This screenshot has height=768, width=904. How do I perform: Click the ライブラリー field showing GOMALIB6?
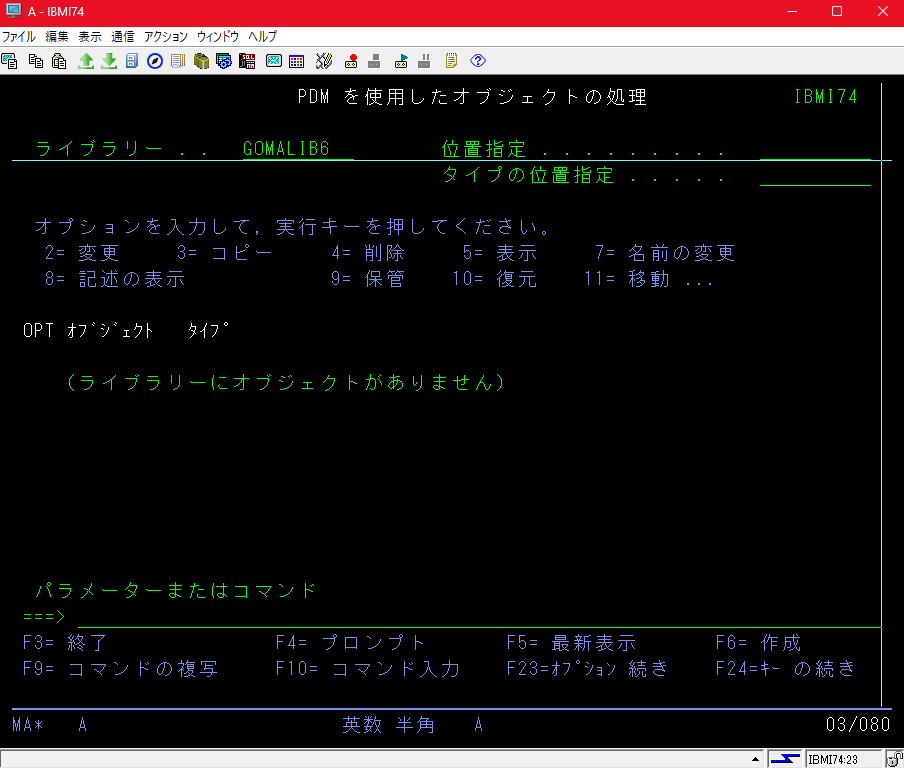click(x=297, y=149)
